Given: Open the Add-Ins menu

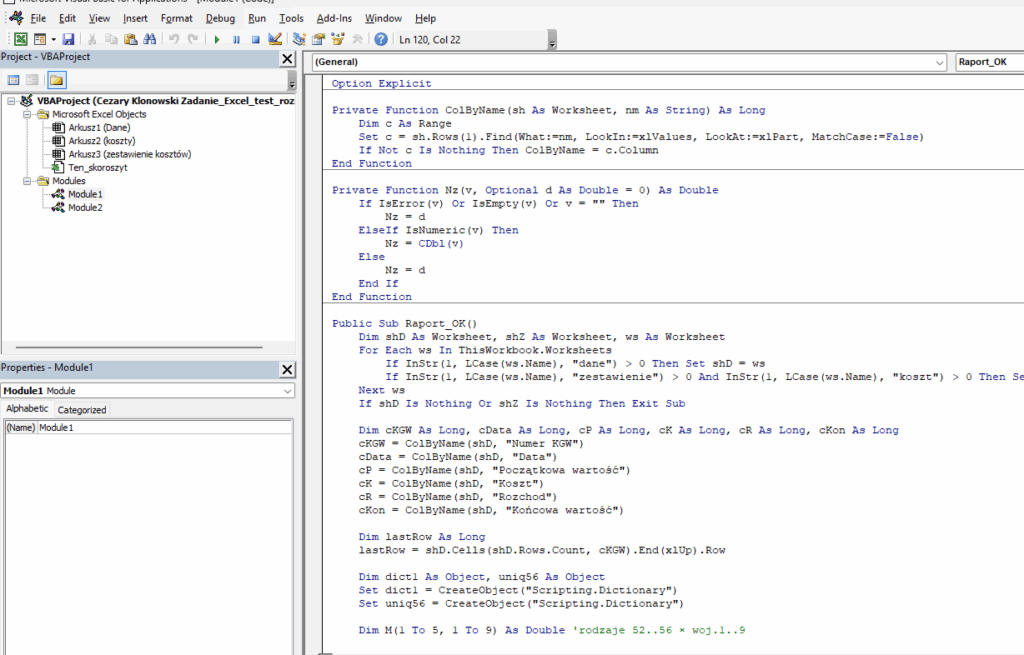Looking at the screenshot, I should tap(334, 18).
